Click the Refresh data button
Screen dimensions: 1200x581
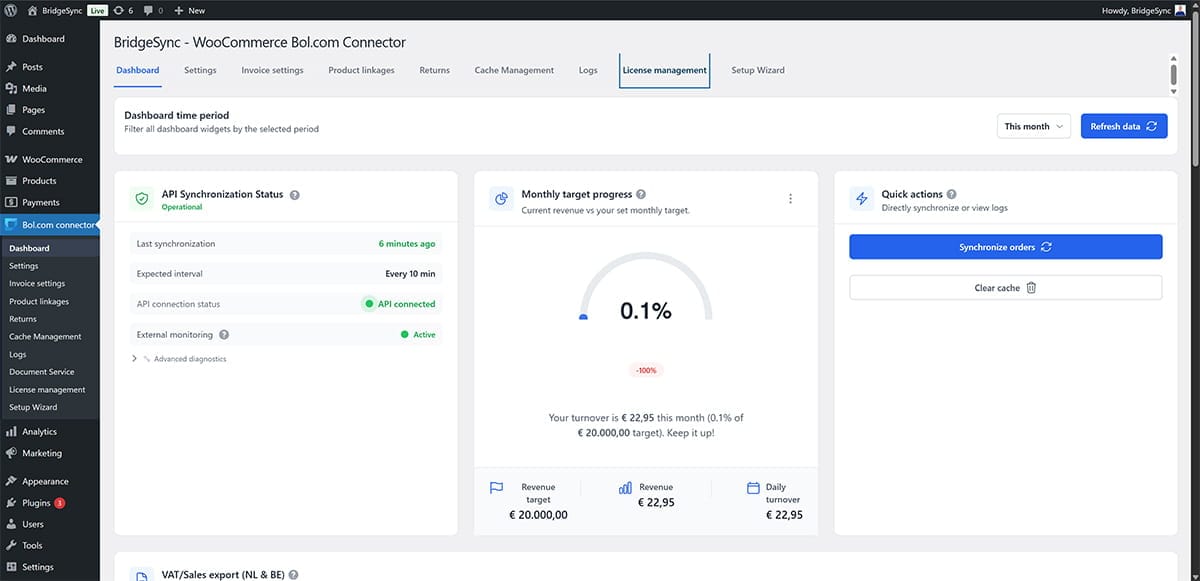[1124, 125]
